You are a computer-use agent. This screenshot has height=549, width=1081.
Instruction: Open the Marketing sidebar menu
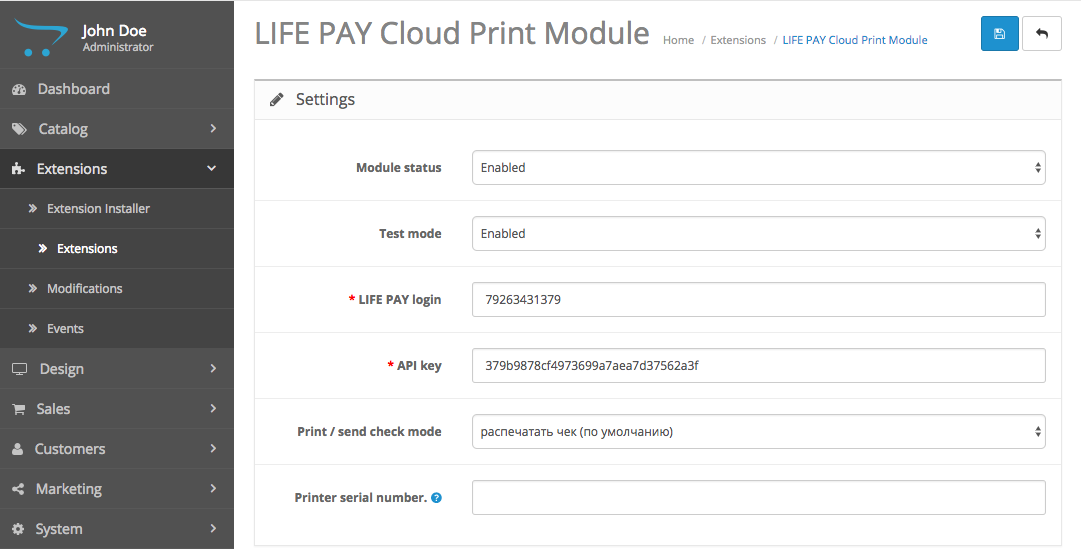click(x=117, y=489)
